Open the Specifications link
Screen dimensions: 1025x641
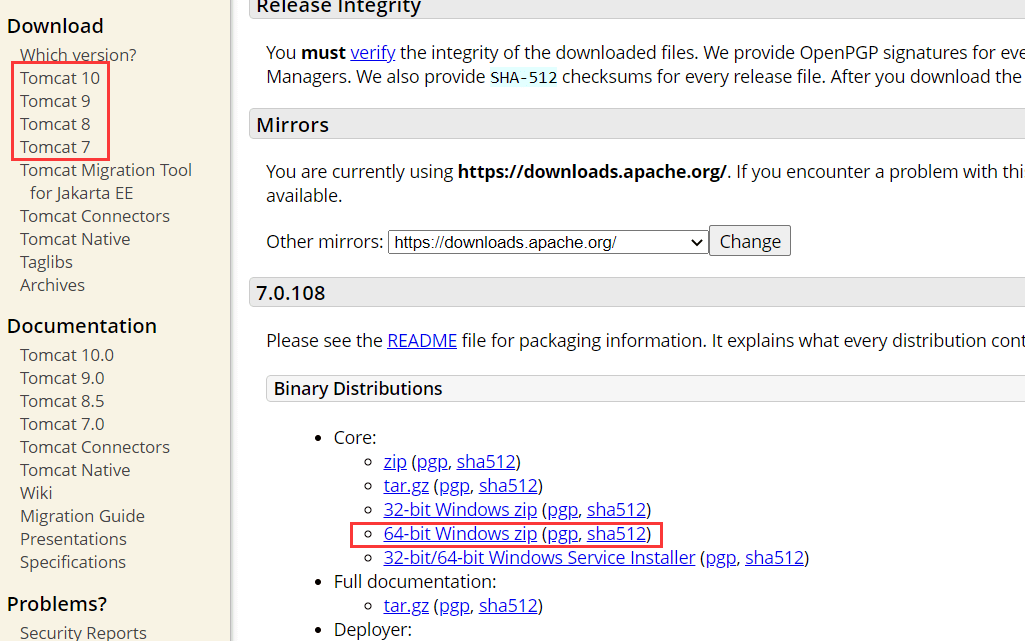click(x=73, y=562)
